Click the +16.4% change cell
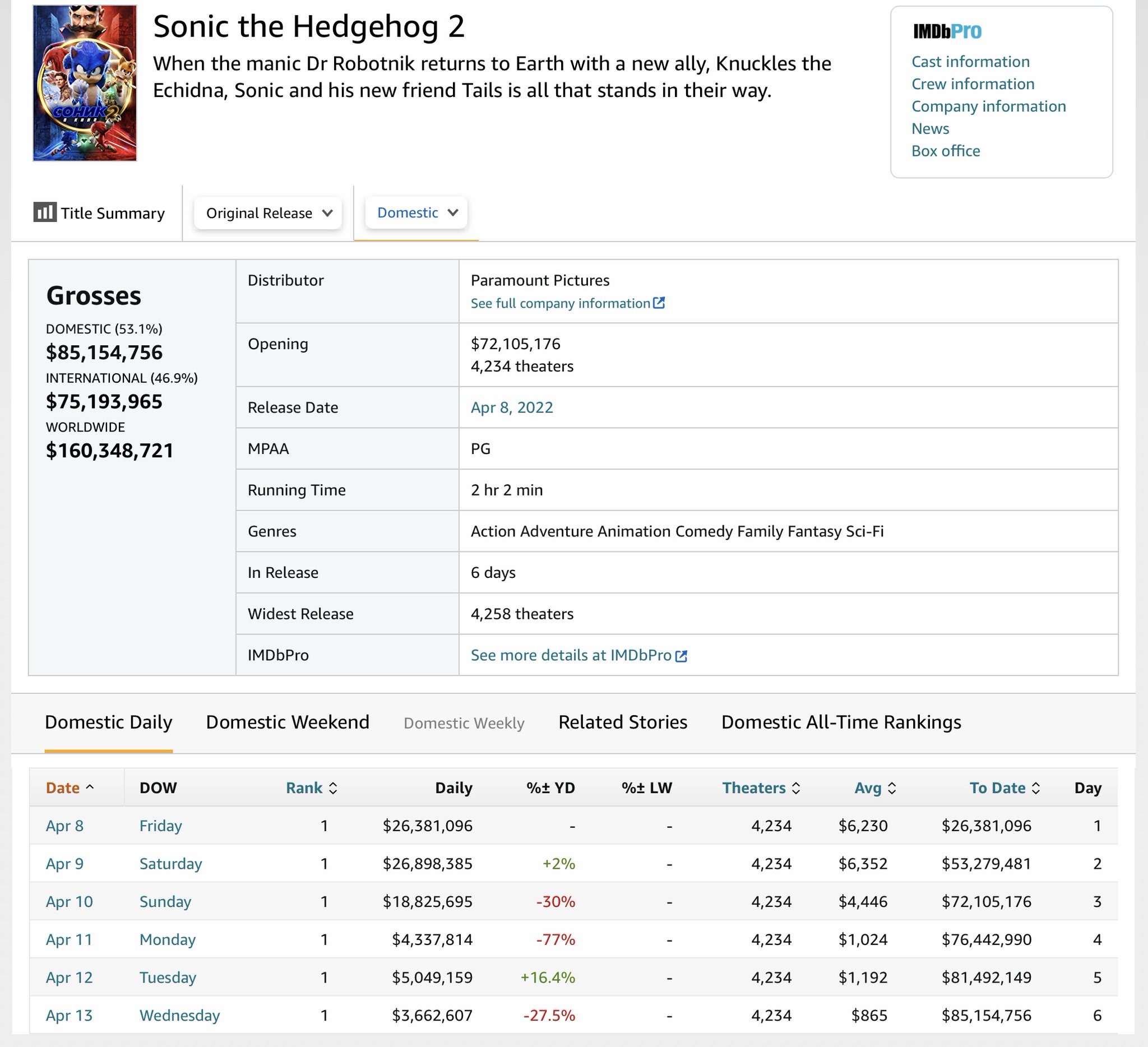This screenshot has width=1148, height=1047. 548,977
